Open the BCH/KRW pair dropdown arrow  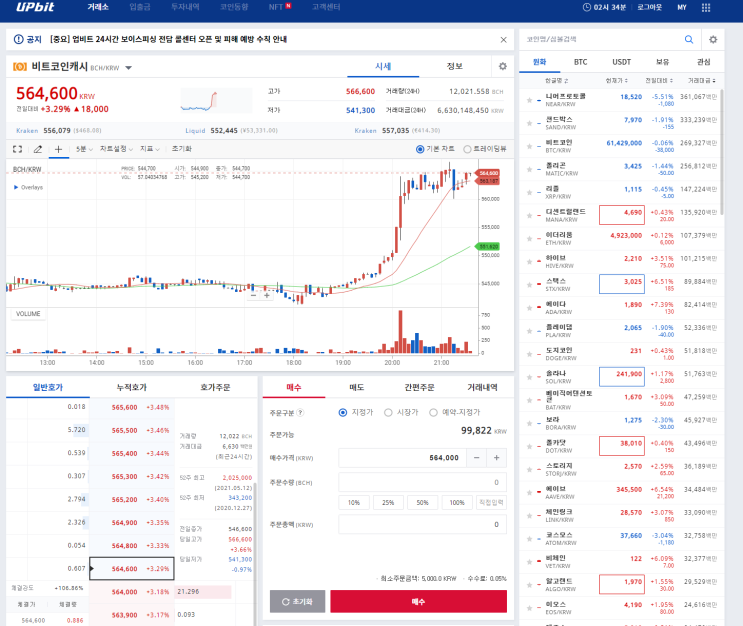(x=128, y=68)
